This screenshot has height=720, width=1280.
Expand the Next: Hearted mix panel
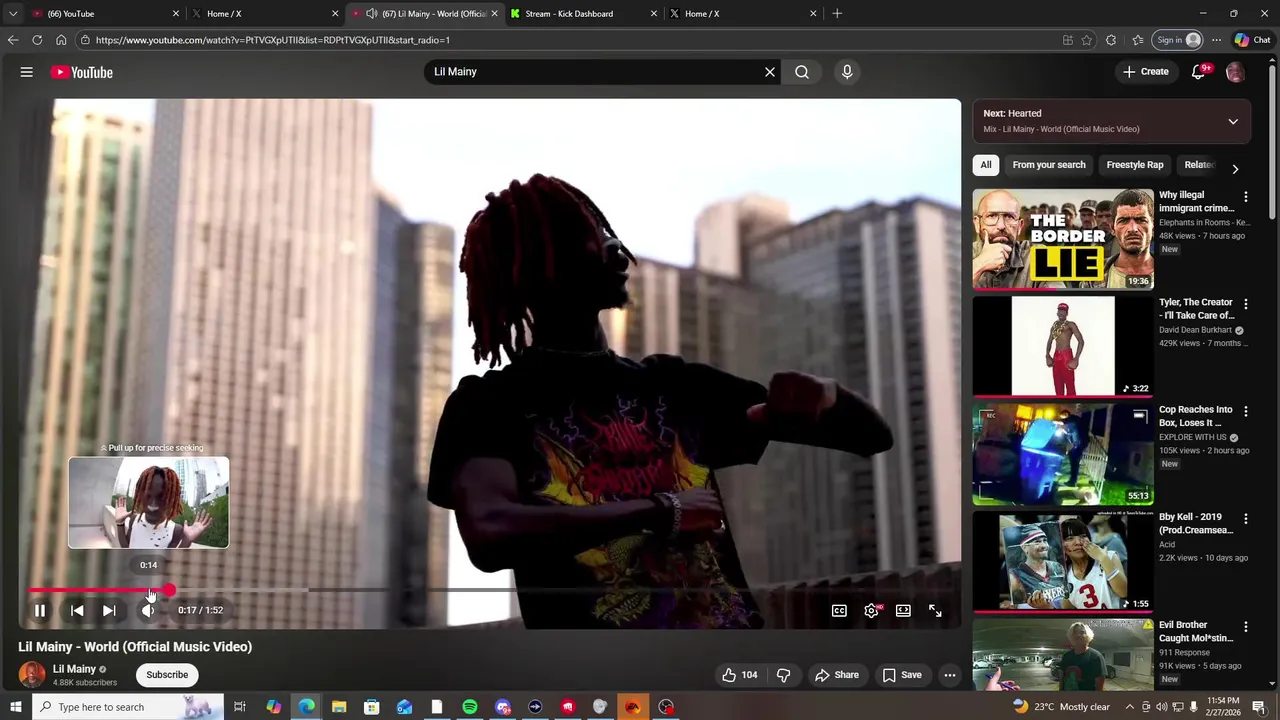tap(1233, 121)
